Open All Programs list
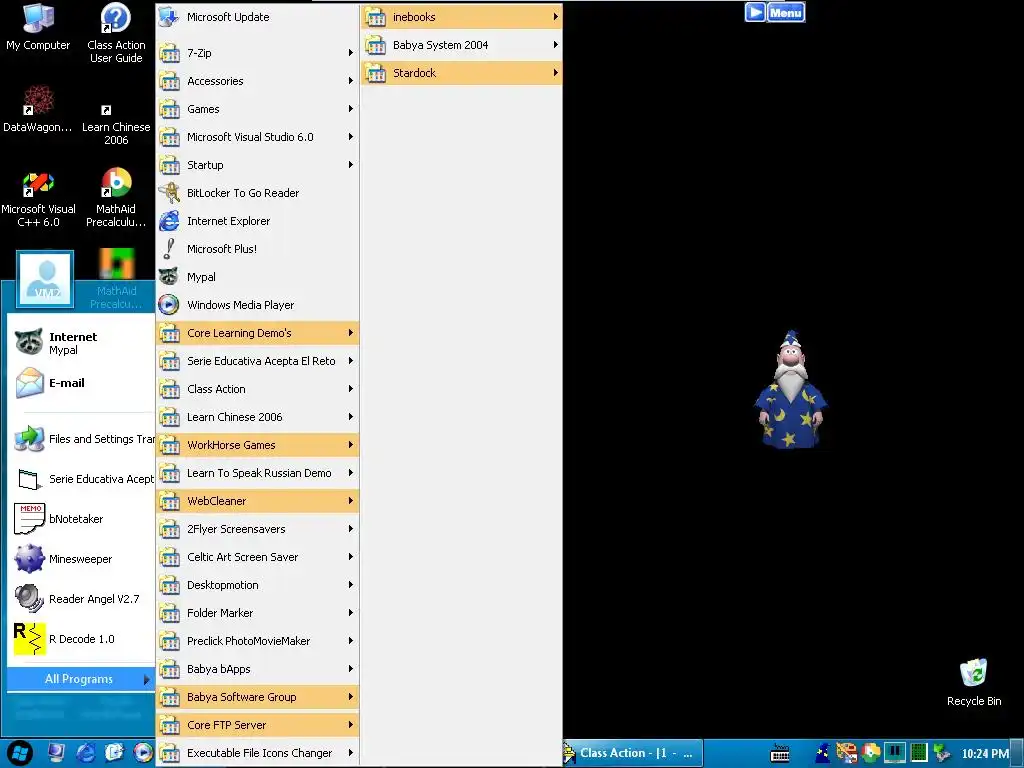This screenshot has width=1024, height=768. pos(81,679)
